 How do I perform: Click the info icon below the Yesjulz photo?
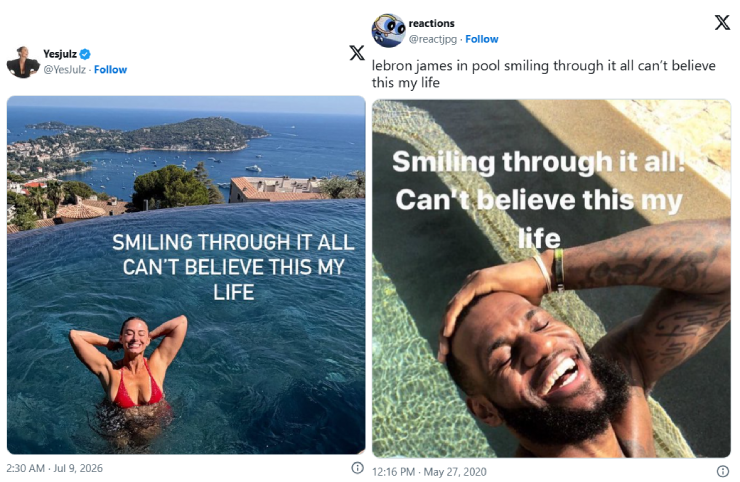[x=357, y=468]
